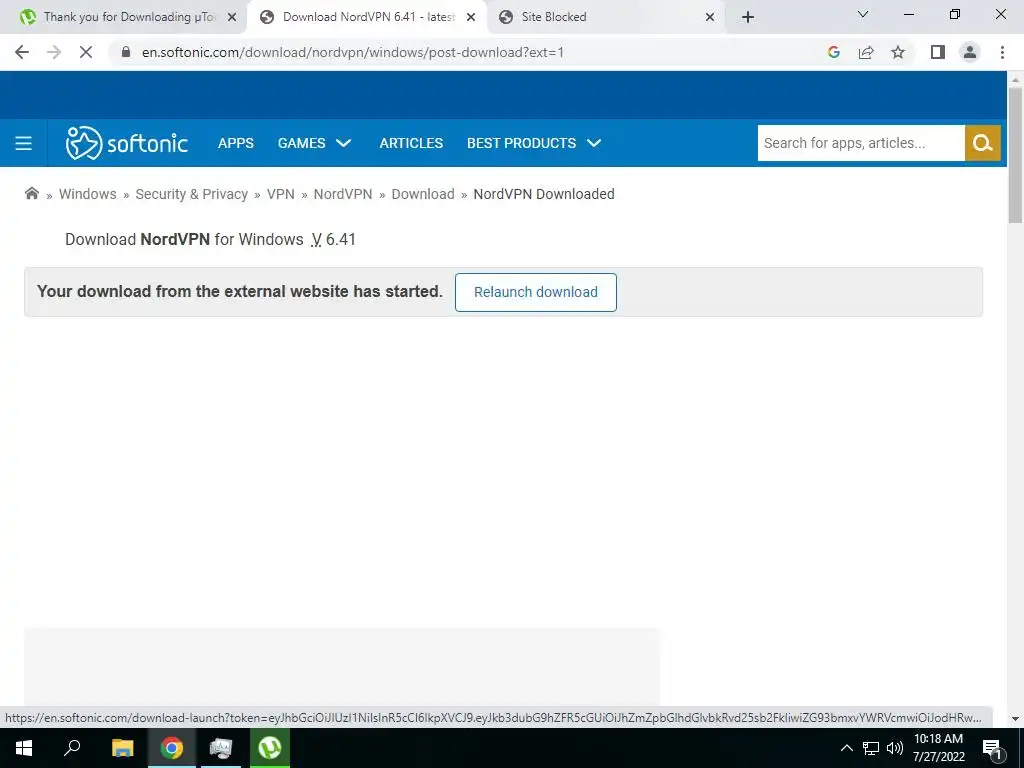Viewport: 1024px width, 768px height.
Task: Close the Site Blocked tab
Action: click(x=710, y=18)
